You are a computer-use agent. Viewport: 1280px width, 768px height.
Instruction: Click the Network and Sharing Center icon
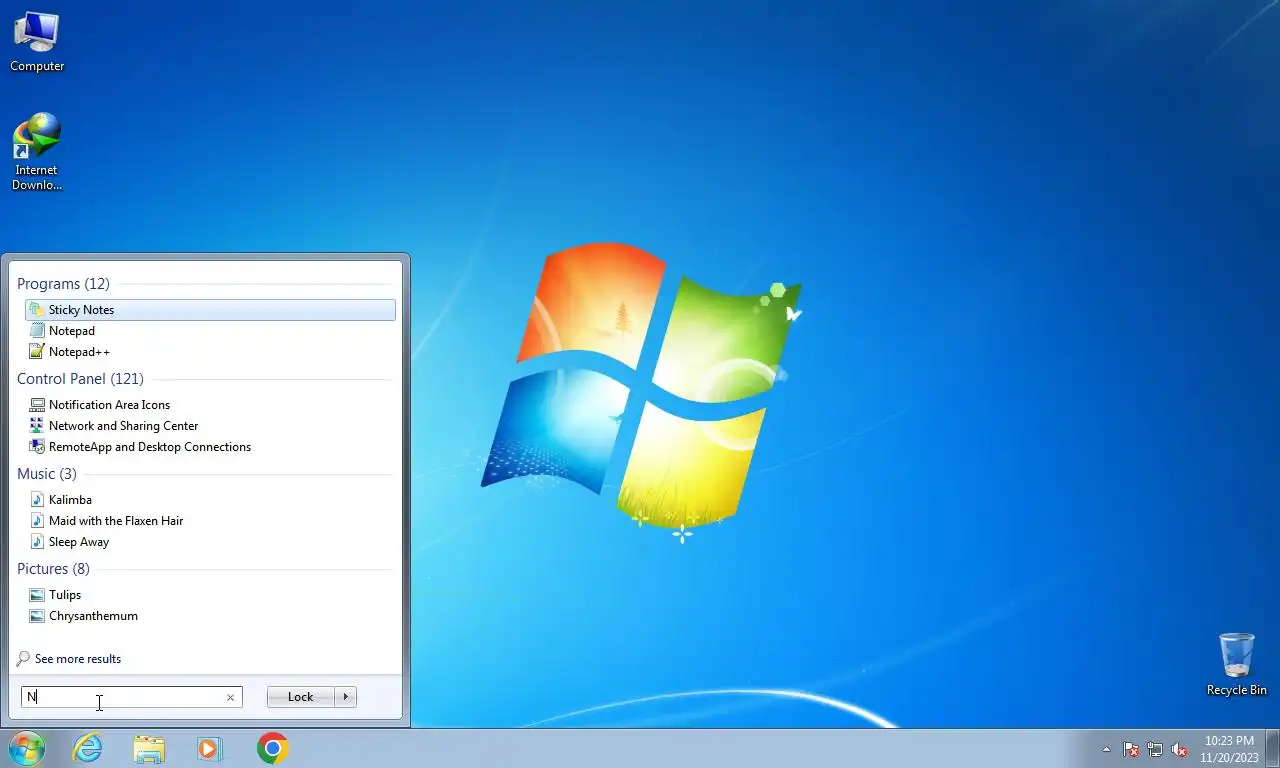coord(37,426)
